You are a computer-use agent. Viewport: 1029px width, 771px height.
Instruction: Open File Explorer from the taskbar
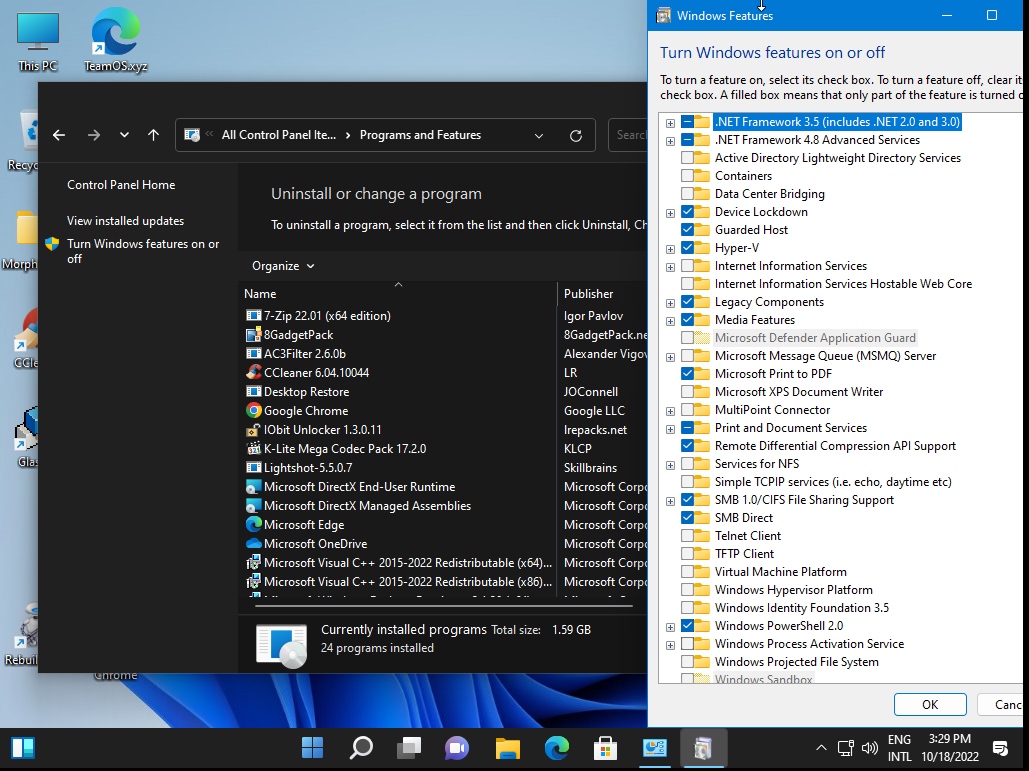[508, 747]
